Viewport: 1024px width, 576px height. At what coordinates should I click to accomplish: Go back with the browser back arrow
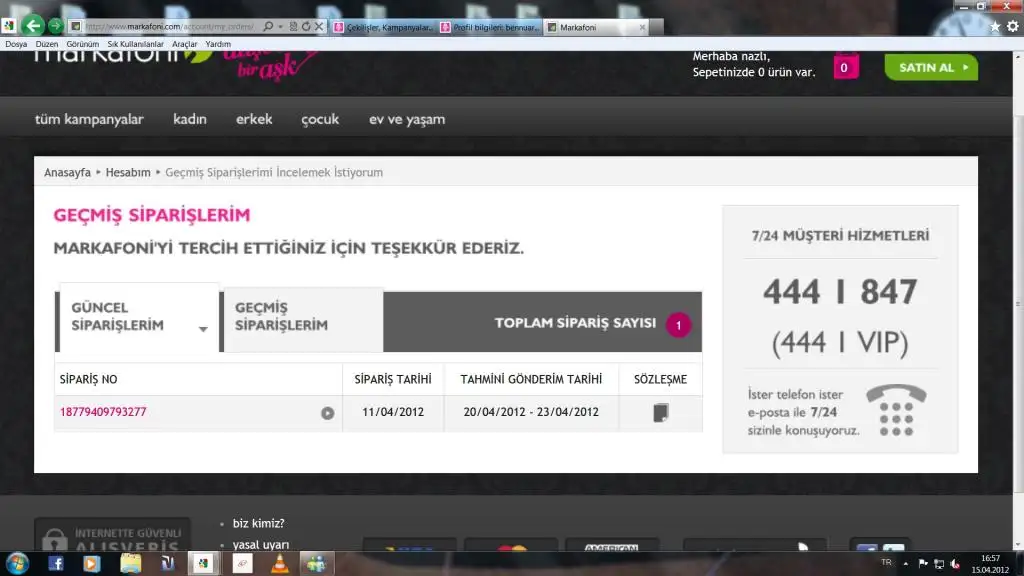[x=33, y=26]
